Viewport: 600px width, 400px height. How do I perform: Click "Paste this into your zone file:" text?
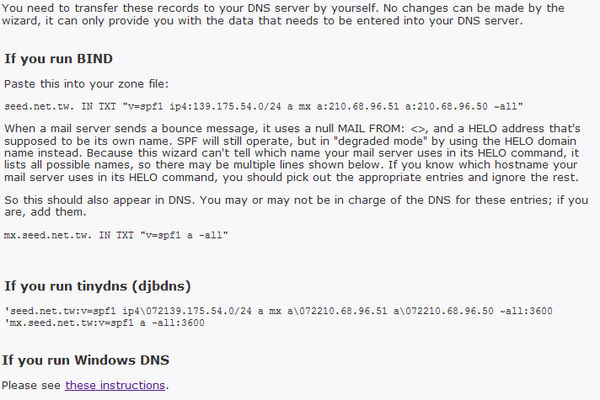click(86, 84)
